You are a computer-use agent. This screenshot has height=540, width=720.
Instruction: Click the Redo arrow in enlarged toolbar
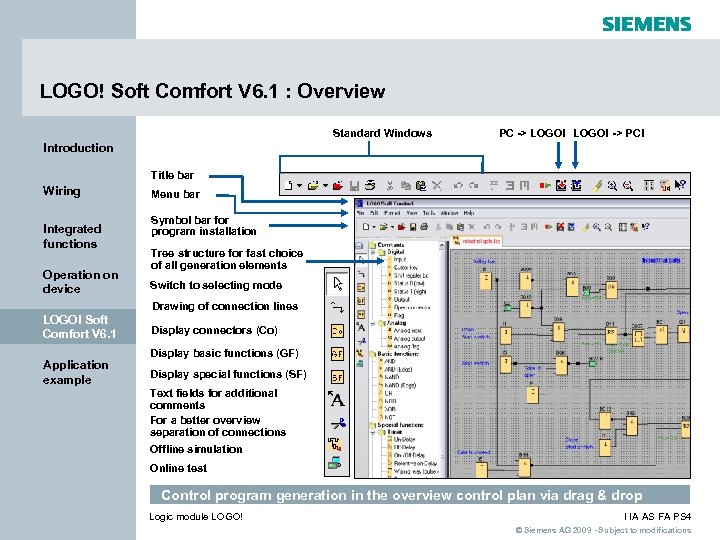point(474,186)
